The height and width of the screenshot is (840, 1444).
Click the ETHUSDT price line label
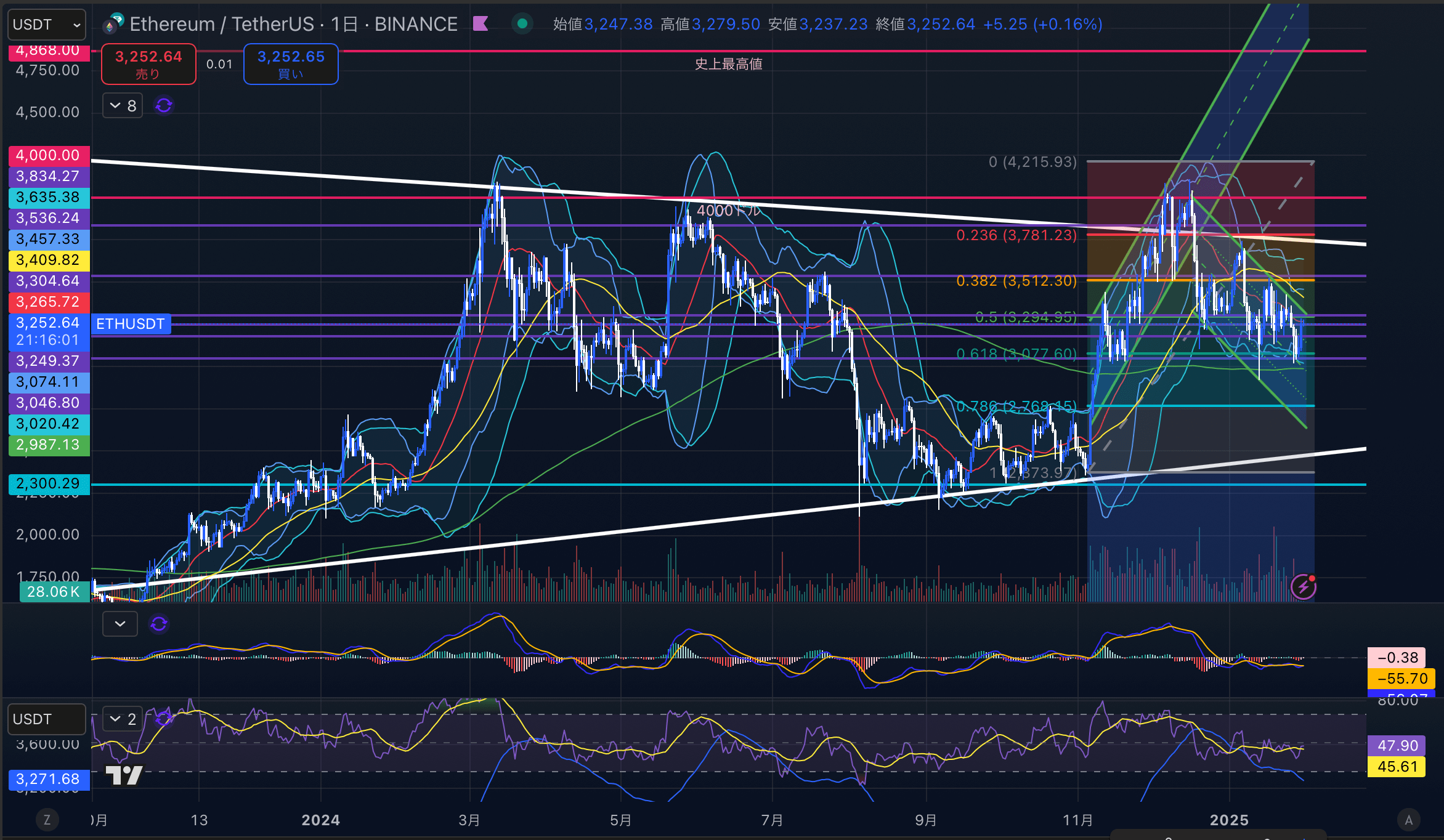click(x=131, y=324)
